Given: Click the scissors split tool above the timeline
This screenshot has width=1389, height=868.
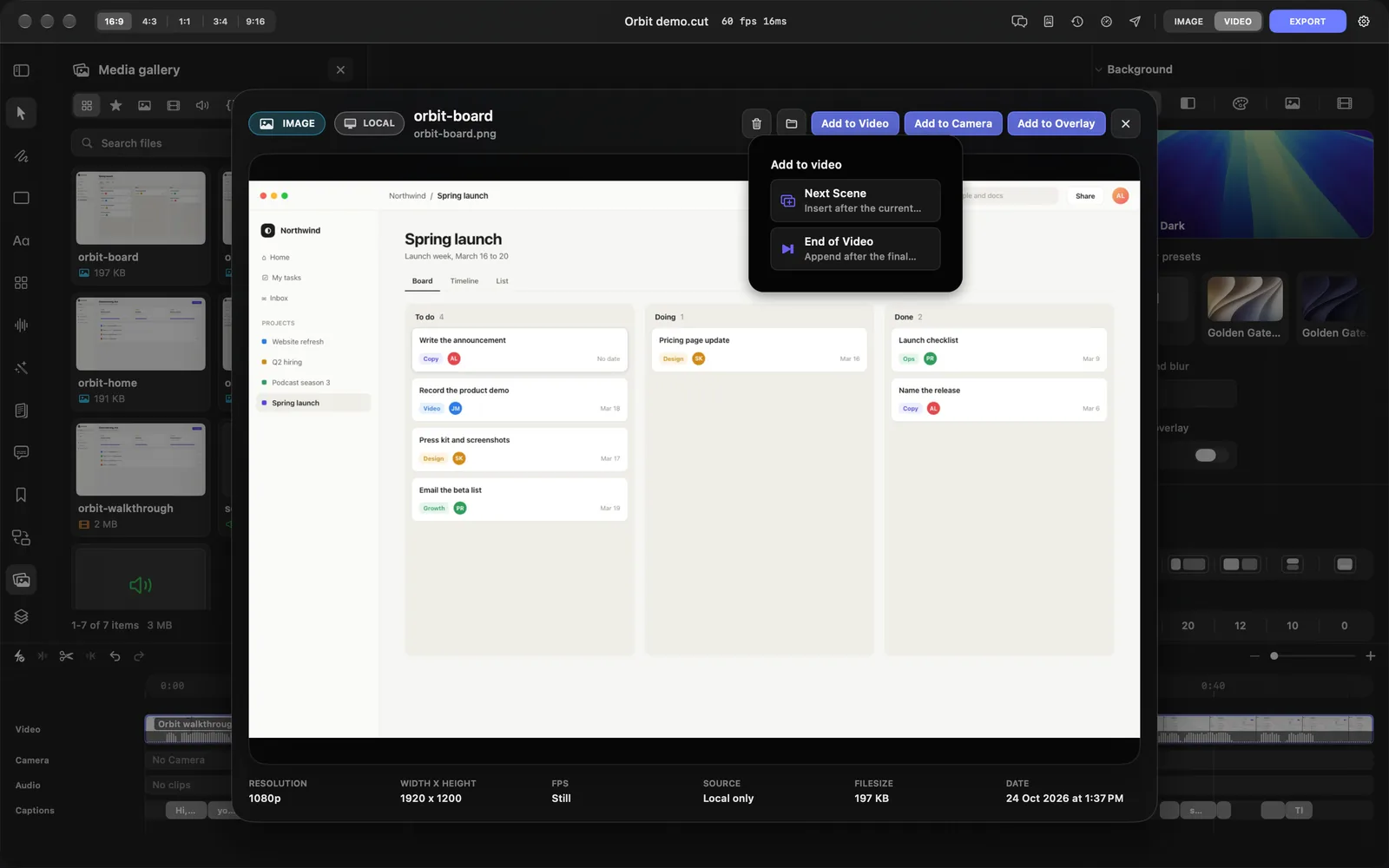Looking at the screenshot, I should coord(66,656).
